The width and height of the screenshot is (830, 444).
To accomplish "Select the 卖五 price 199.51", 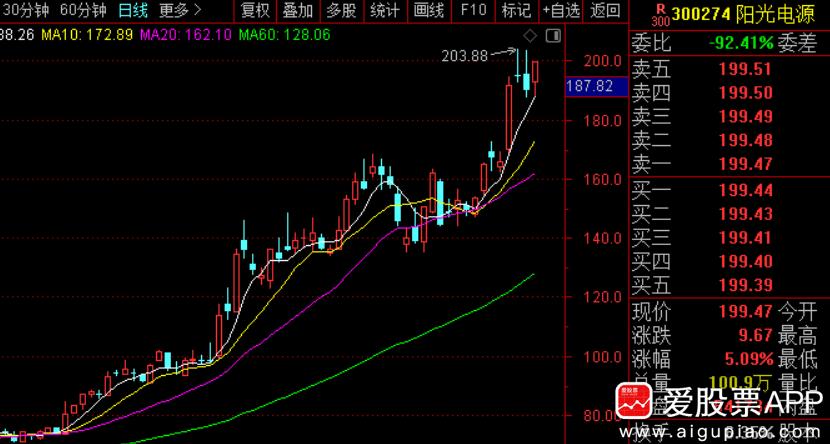I will (x=746, y=69).
